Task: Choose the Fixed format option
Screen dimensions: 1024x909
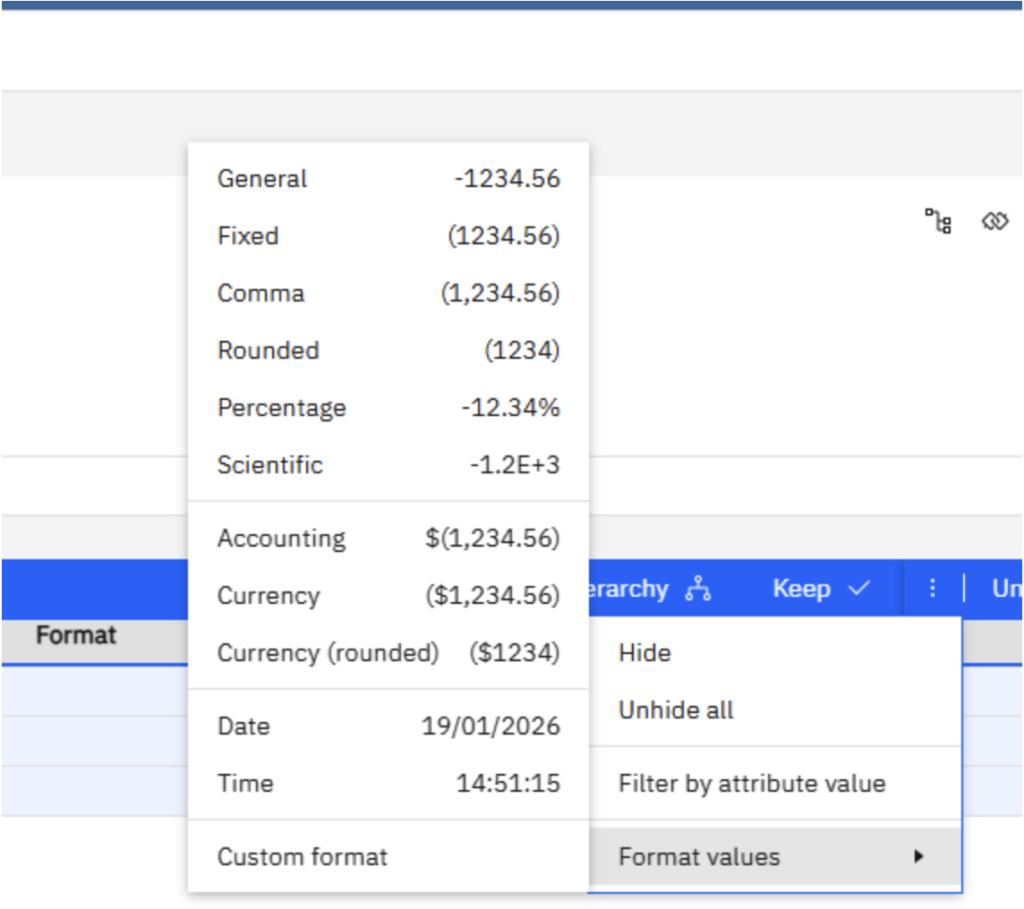Action: point(388,236)
